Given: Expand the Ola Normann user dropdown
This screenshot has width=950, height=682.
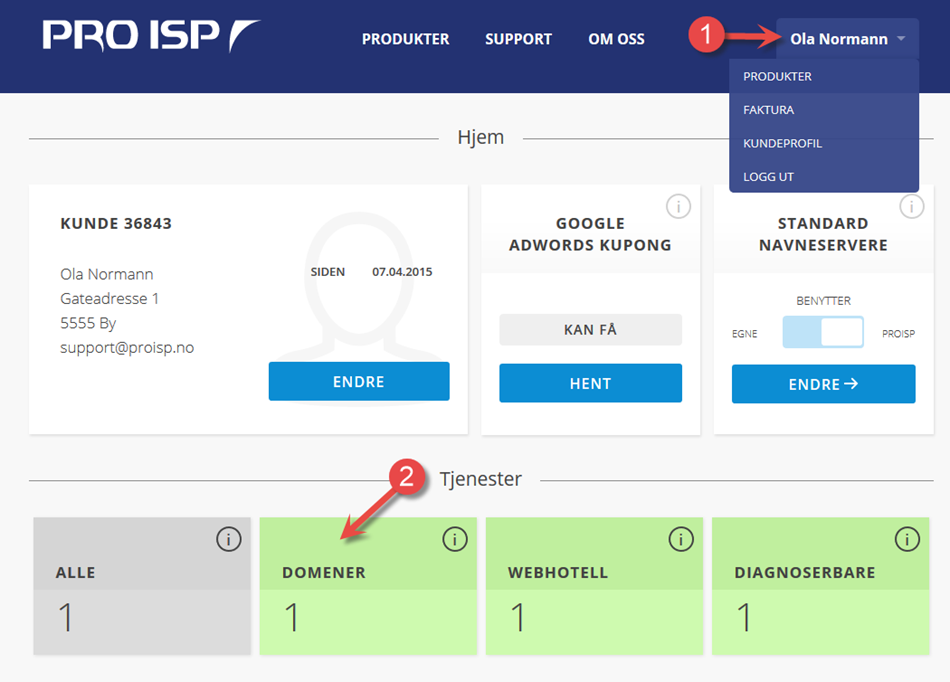Looking at the screenshot, I should tap(847, 39).
